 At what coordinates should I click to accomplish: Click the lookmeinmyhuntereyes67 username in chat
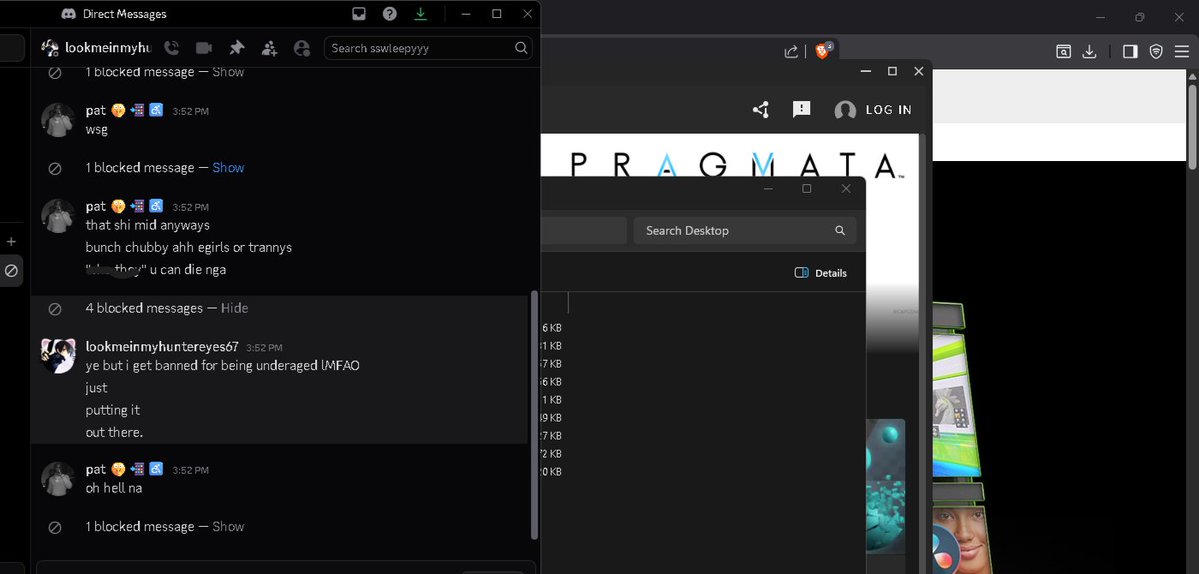162,347
